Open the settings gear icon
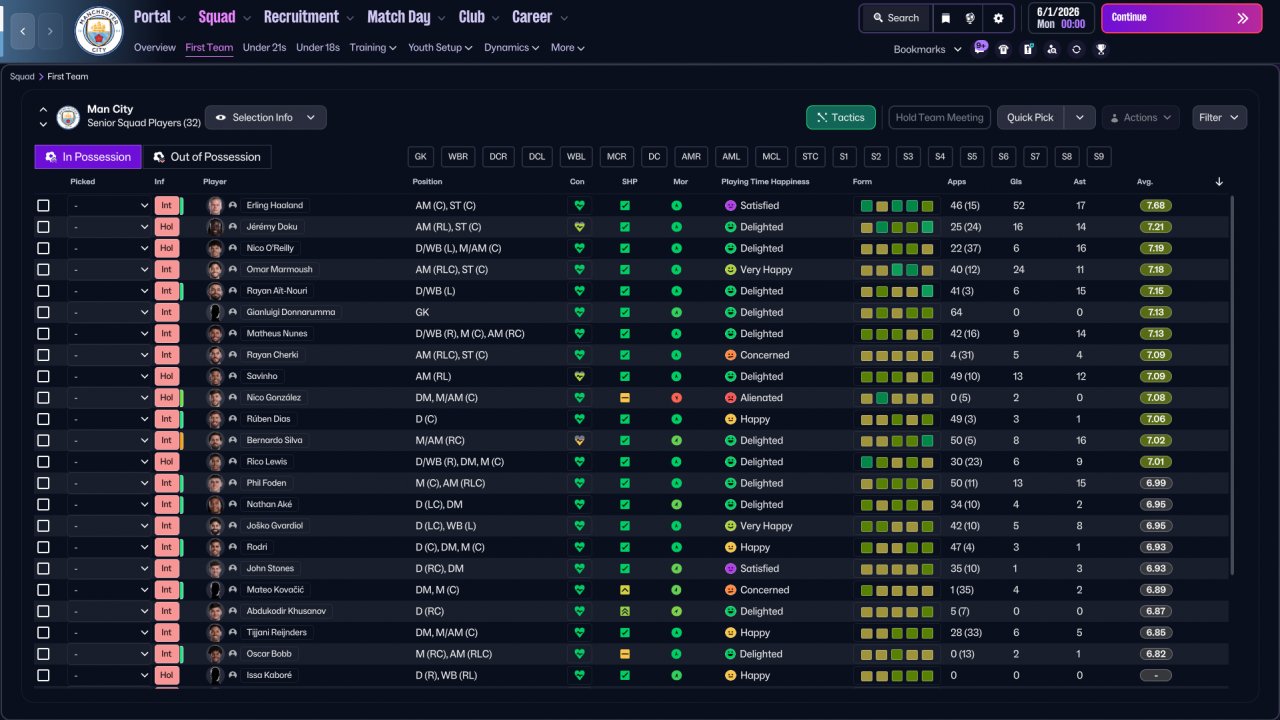 (998, 18)
